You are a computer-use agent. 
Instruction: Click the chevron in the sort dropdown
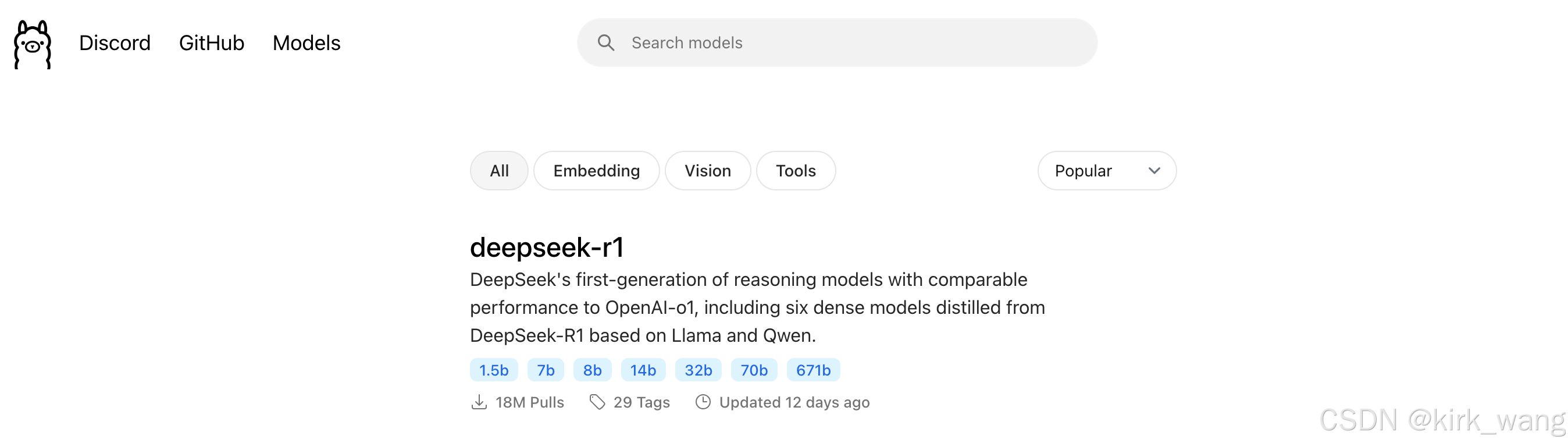(x=1153, y=171)
